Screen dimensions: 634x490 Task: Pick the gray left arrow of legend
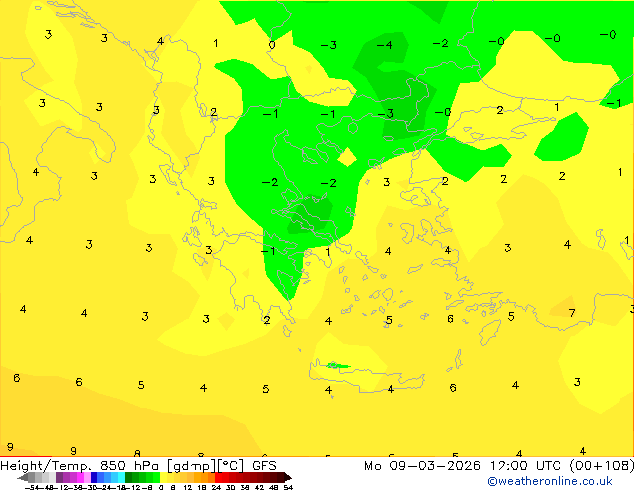click(x=23, y=478)
